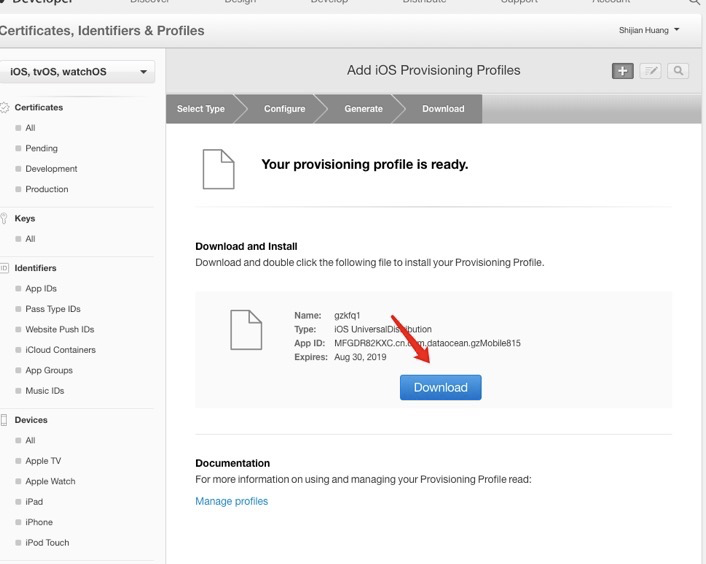Click the Devices section phone icon
The image size is (706, 564).
click(5, 420)
